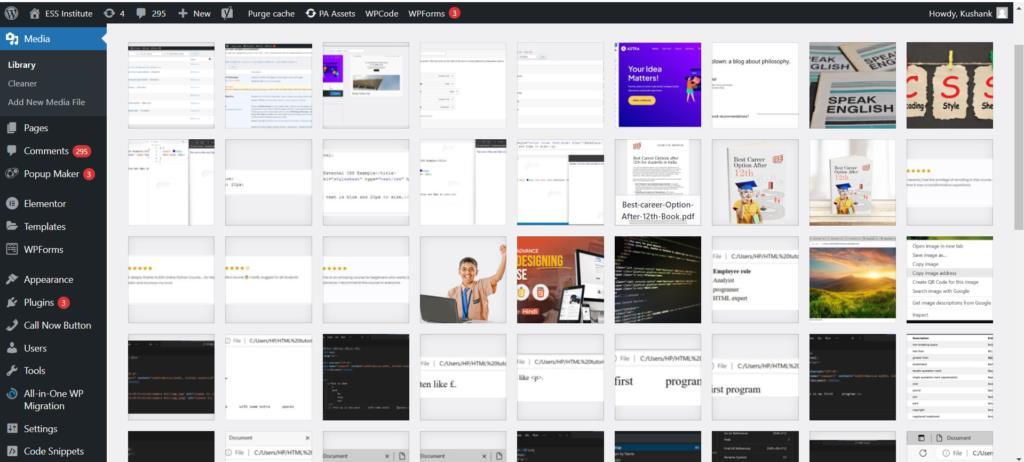Open the Appearance menu label

click(x=48, y=279)
